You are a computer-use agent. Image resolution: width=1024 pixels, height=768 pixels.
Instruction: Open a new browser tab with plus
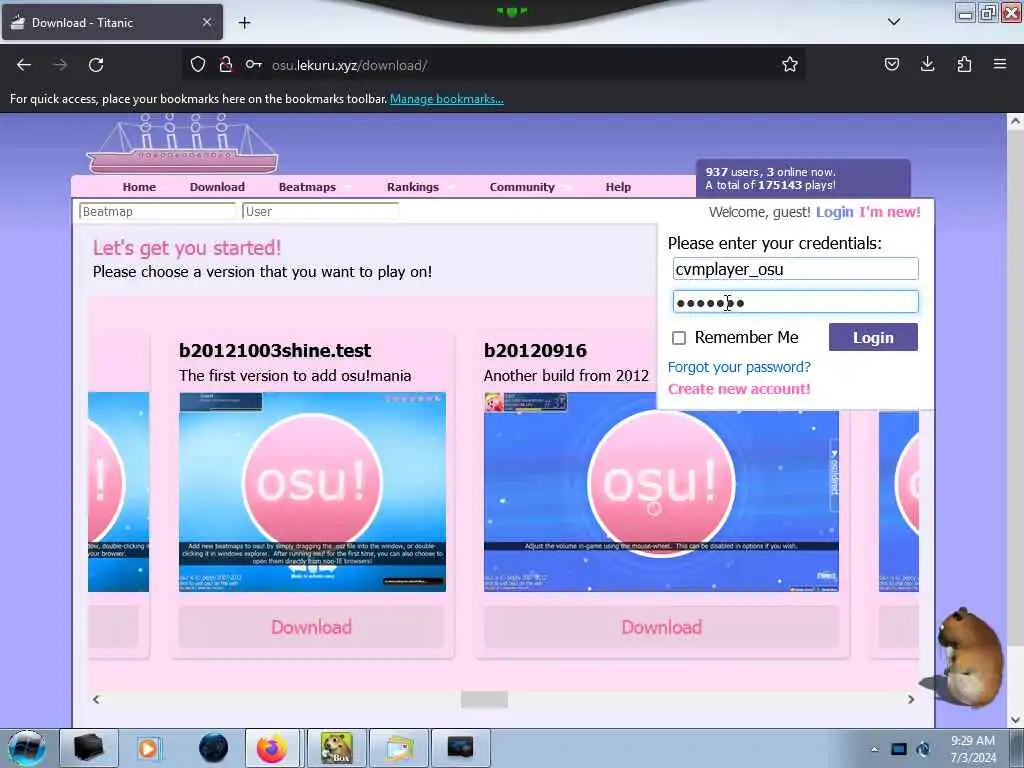click(x=244, y=23)
